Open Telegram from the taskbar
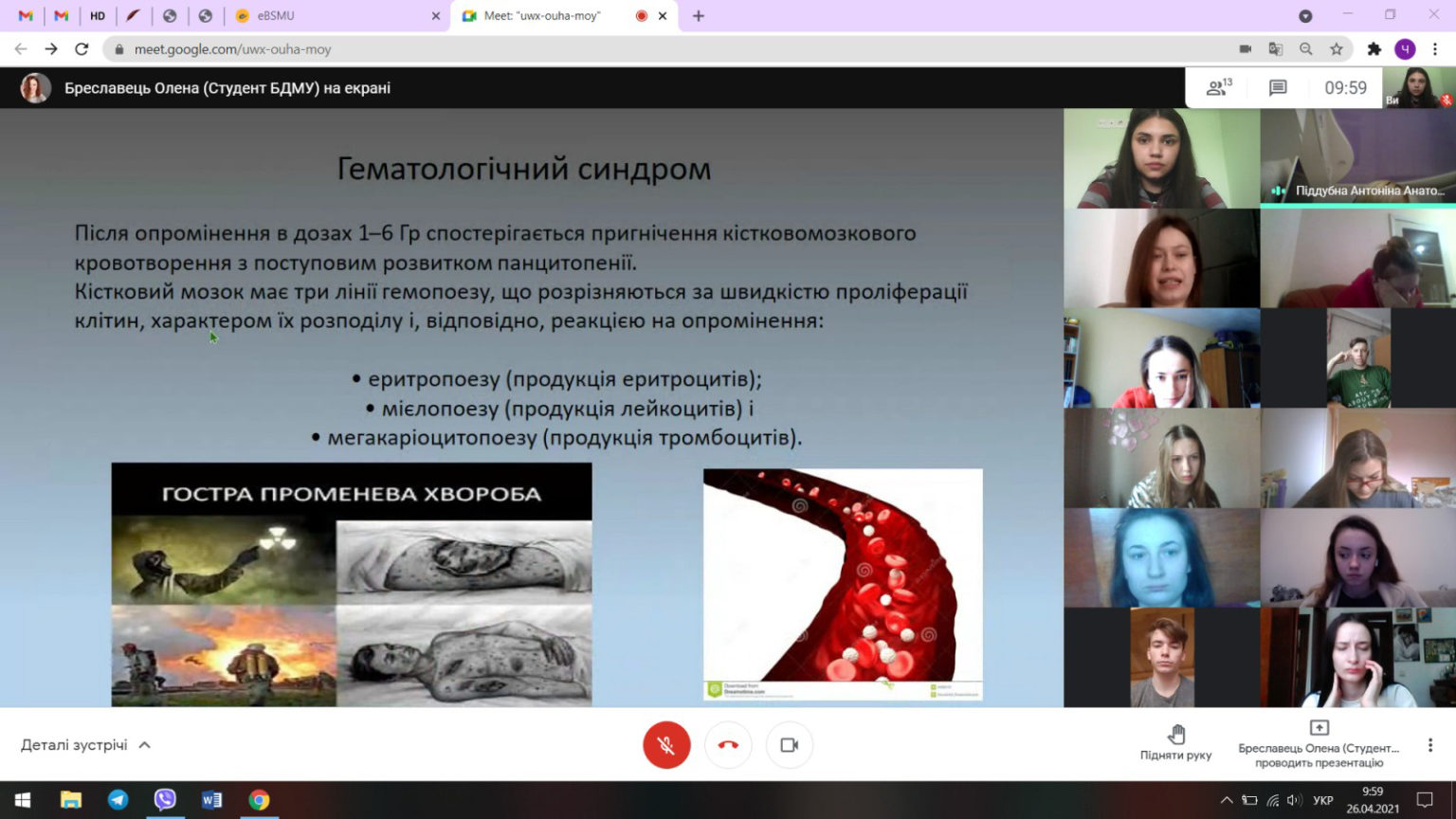The height and width of the screenshot is (819, 1456). (118, 800)
